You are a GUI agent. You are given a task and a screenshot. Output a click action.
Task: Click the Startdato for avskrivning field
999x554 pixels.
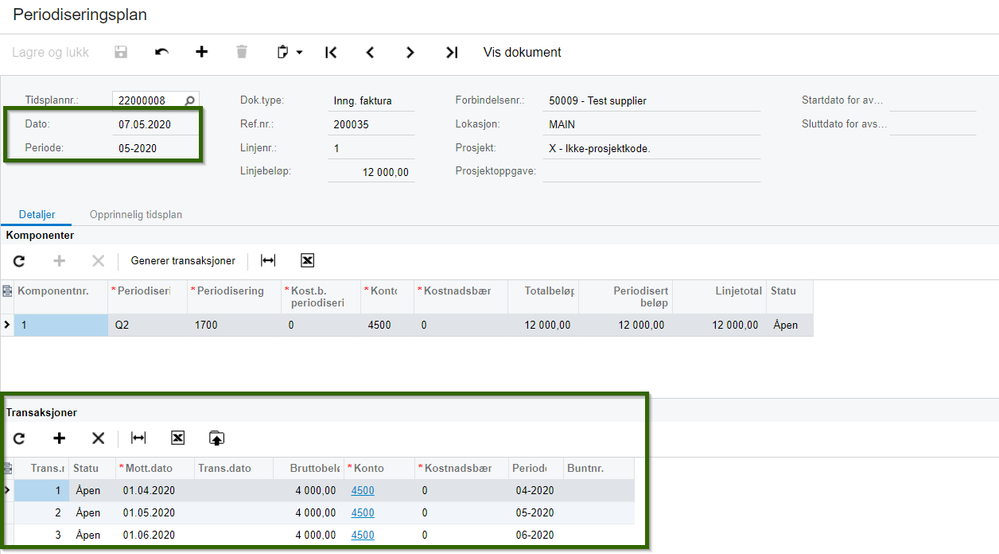932,101
